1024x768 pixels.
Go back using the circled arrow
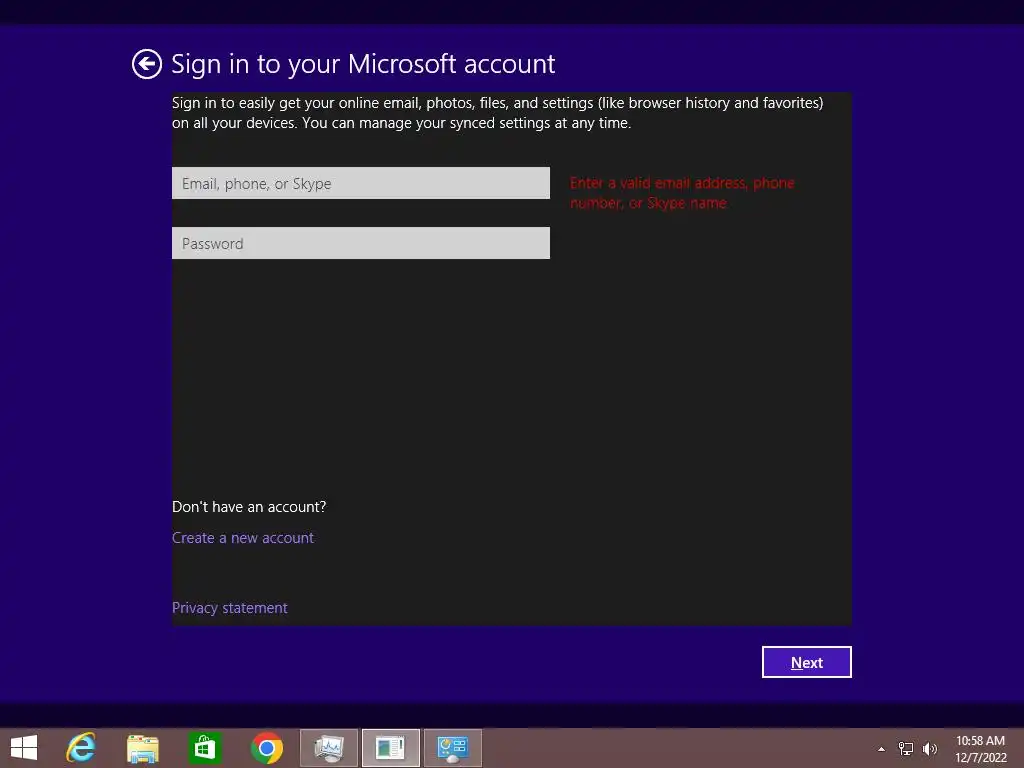147,64
